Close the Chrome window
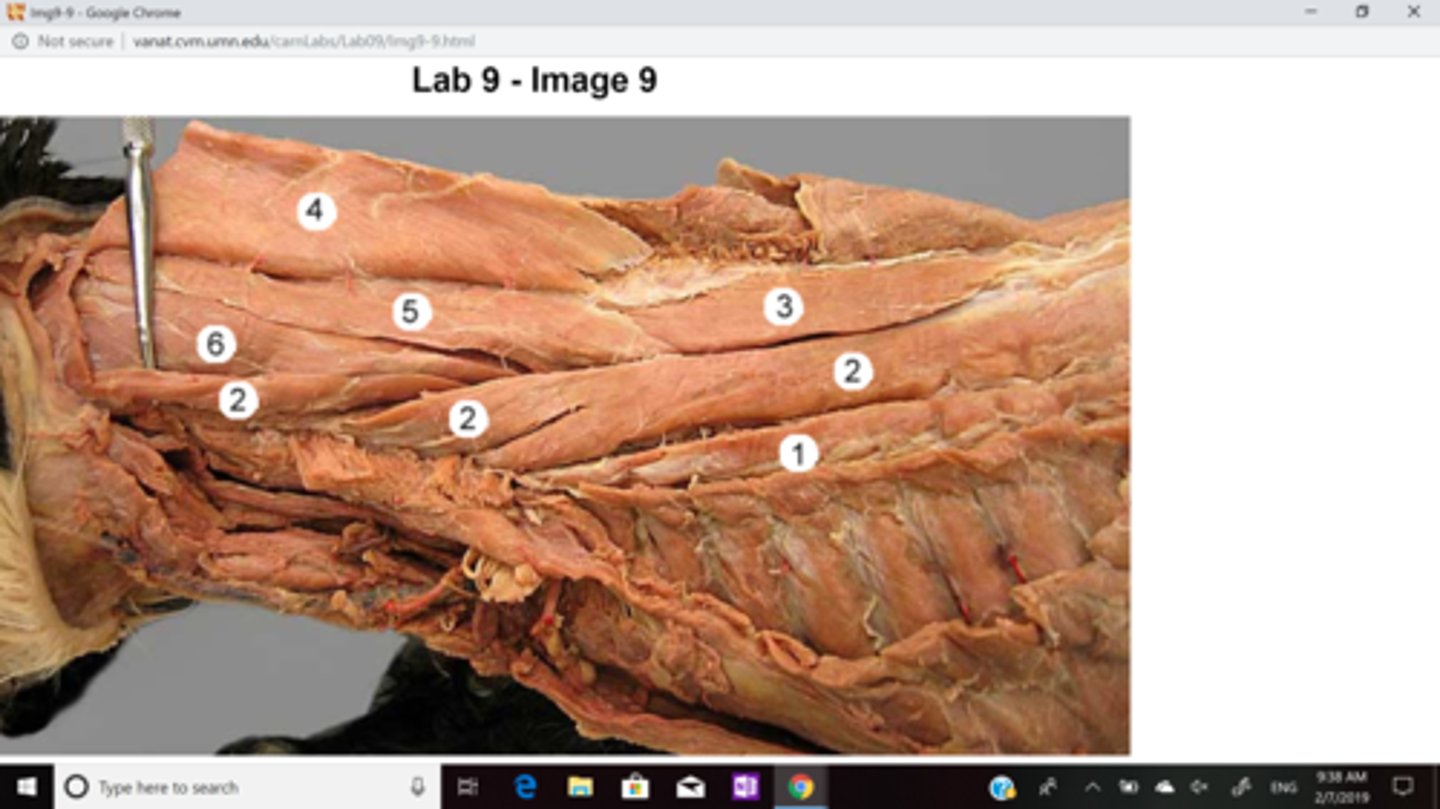 click(1413, 12)
